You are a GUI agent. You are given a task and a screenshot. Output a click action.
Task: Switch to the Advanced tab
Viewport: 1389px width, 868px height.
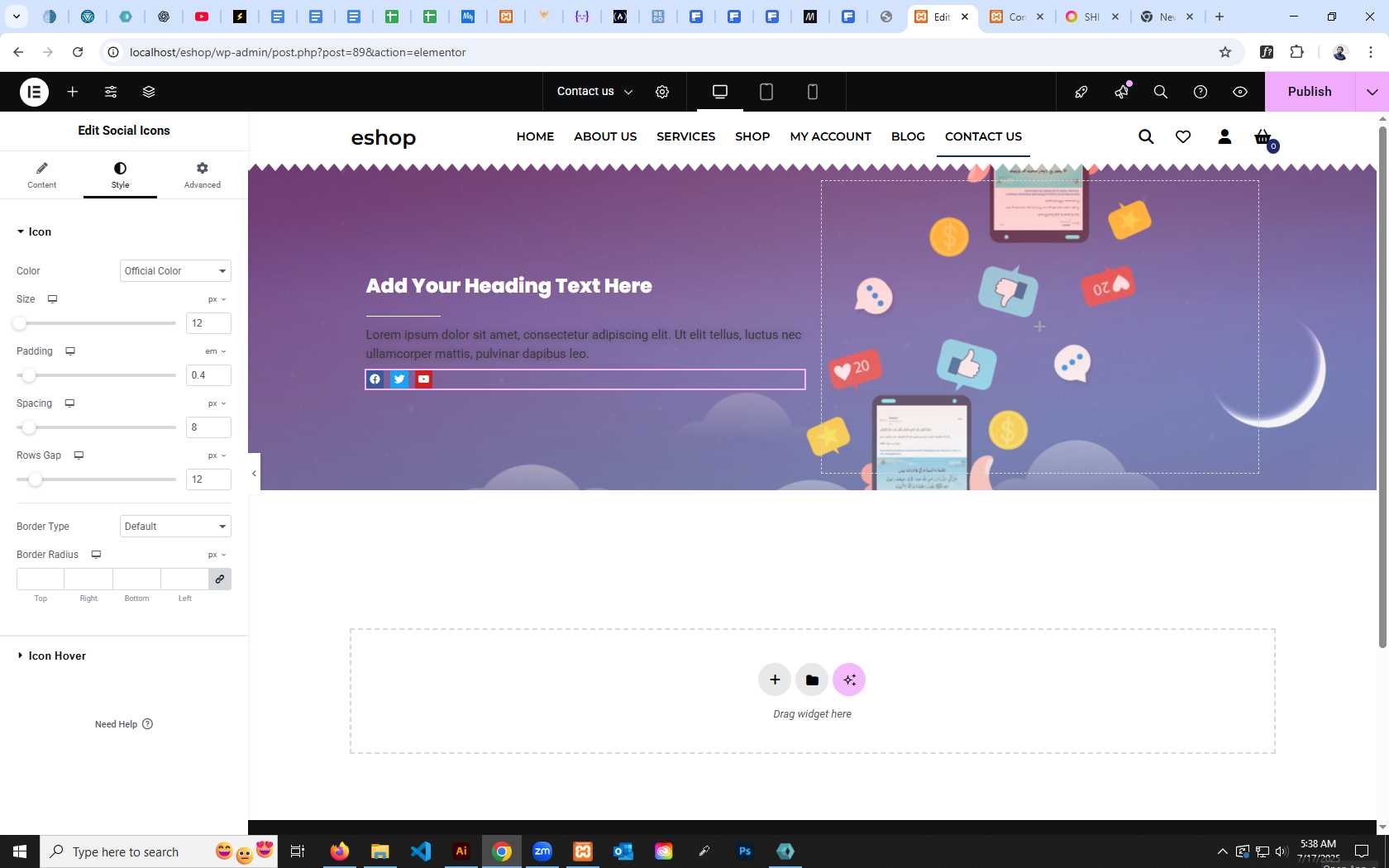click(x=202, y=174)
